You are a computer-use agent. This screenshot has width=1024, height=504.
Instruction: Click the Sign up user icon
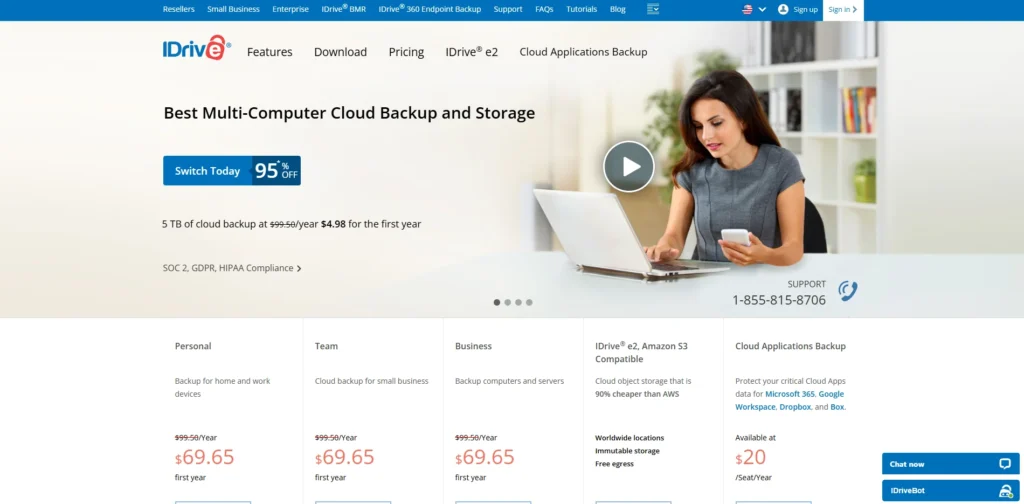click(x=783, y=9)
